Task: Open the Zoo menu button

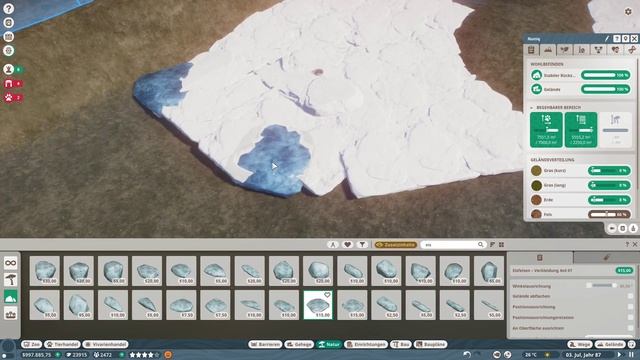Action: (31, 344)
